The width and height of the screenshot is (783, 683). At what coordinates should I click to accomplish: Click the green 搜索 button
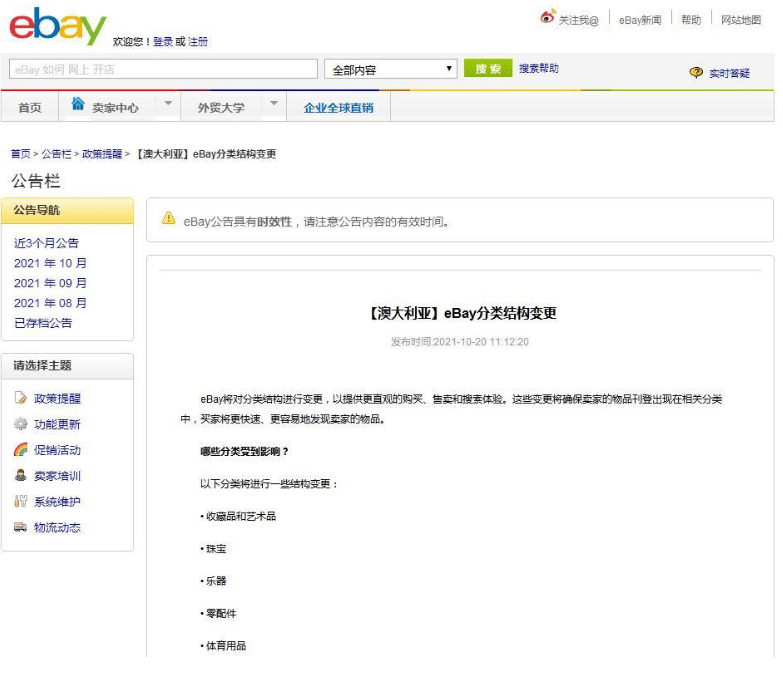488,68
